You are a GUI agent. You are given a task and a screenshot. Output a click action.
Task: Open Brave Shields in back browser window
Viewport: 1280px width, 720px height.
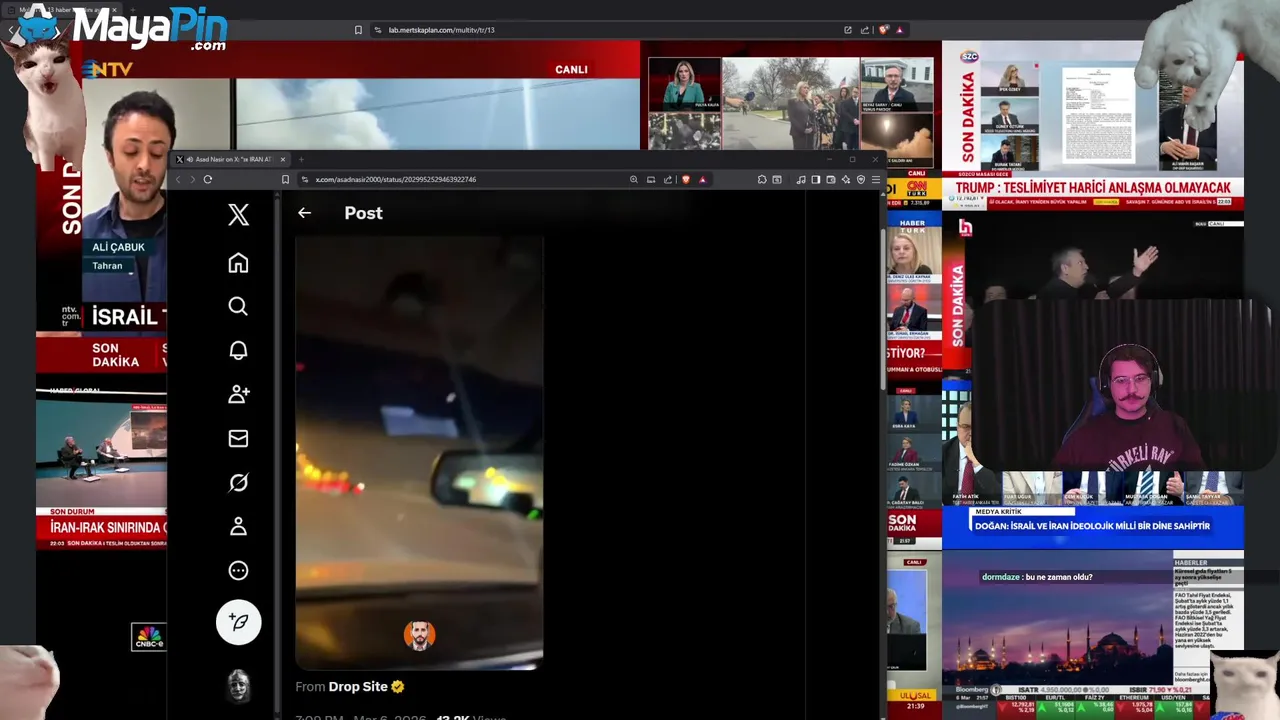click(x=883, y=30)
